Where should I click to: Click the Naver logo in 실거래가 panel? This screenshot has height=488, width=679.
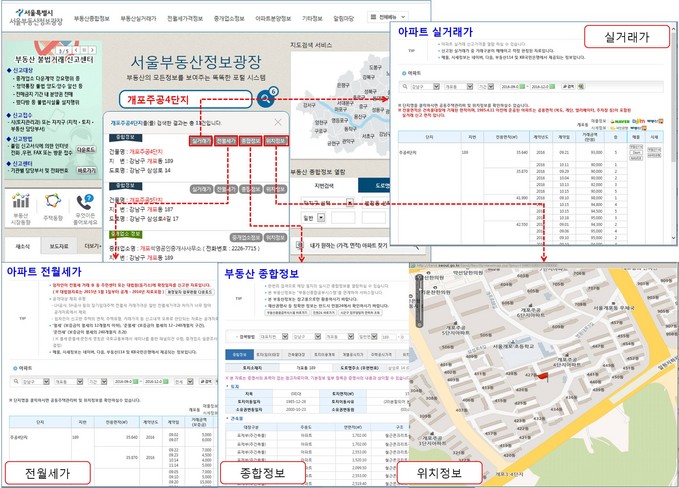[620, 122]
